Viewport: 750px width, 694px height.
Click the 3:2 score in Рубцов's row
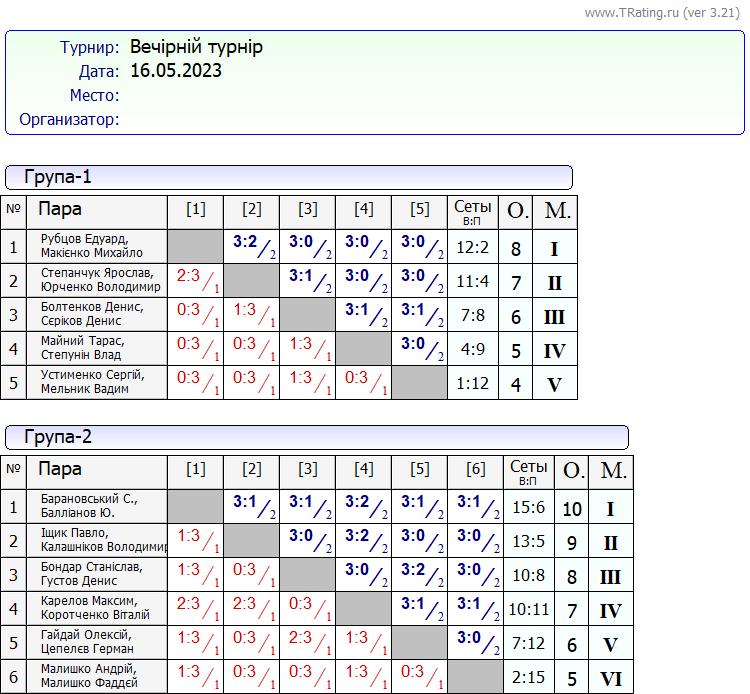(246, 242)
